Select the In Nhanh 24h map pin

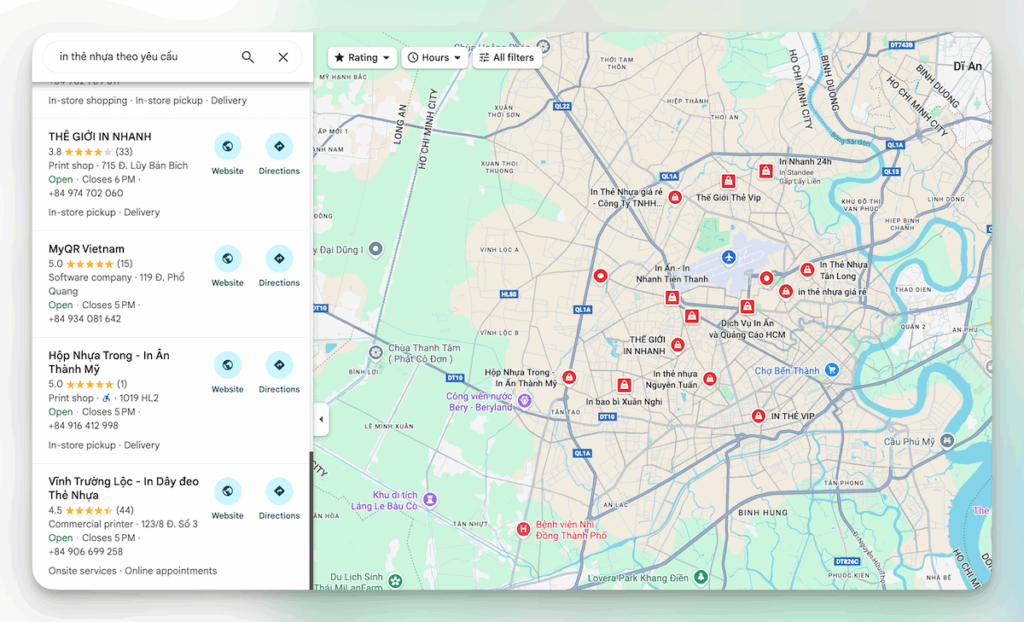click(x=765, y=171)
